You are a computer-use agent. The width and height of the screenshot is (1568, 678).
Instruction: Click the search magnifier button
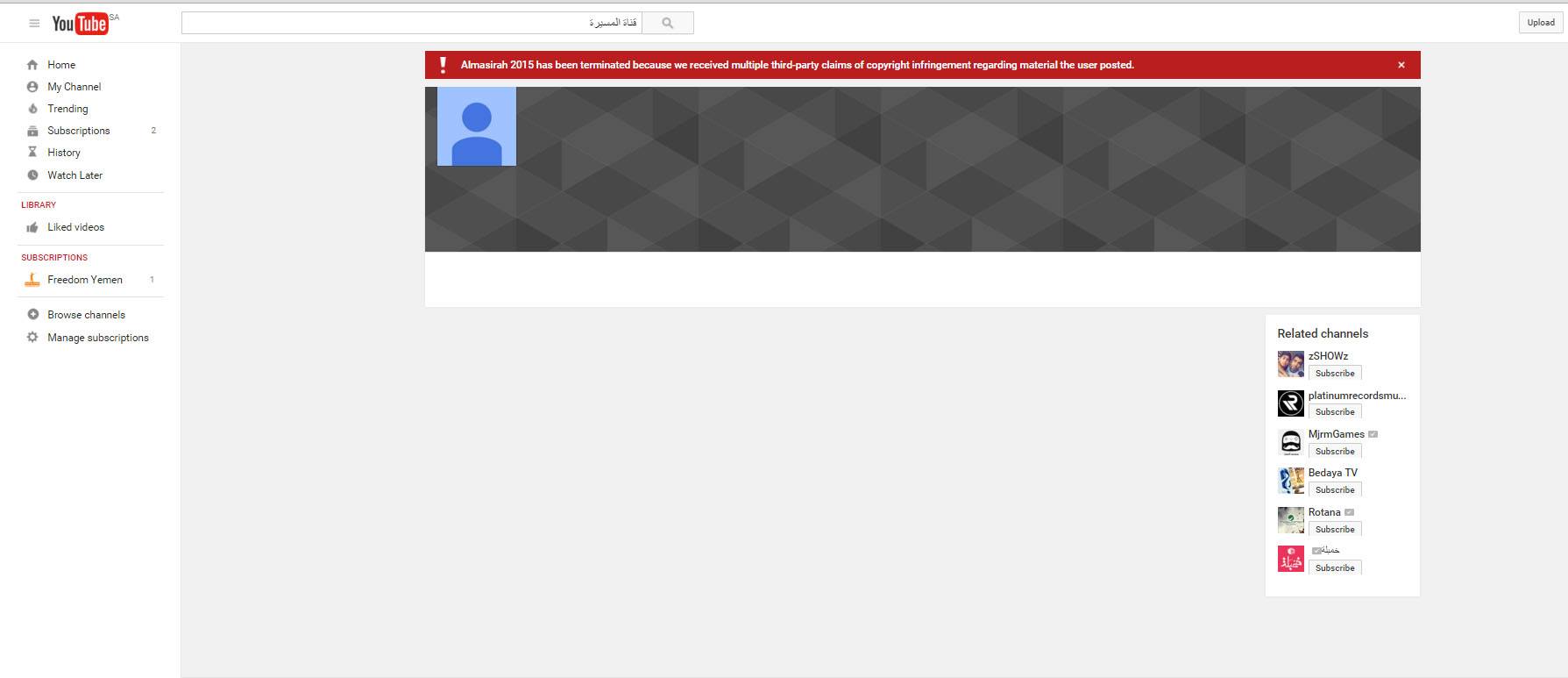coord(668,23)
